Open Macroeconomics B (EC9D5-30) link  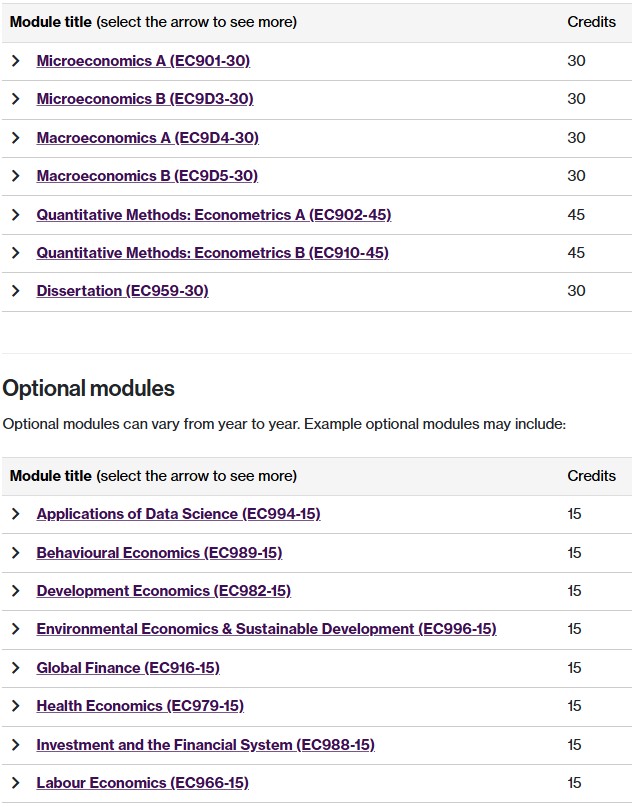147,176
